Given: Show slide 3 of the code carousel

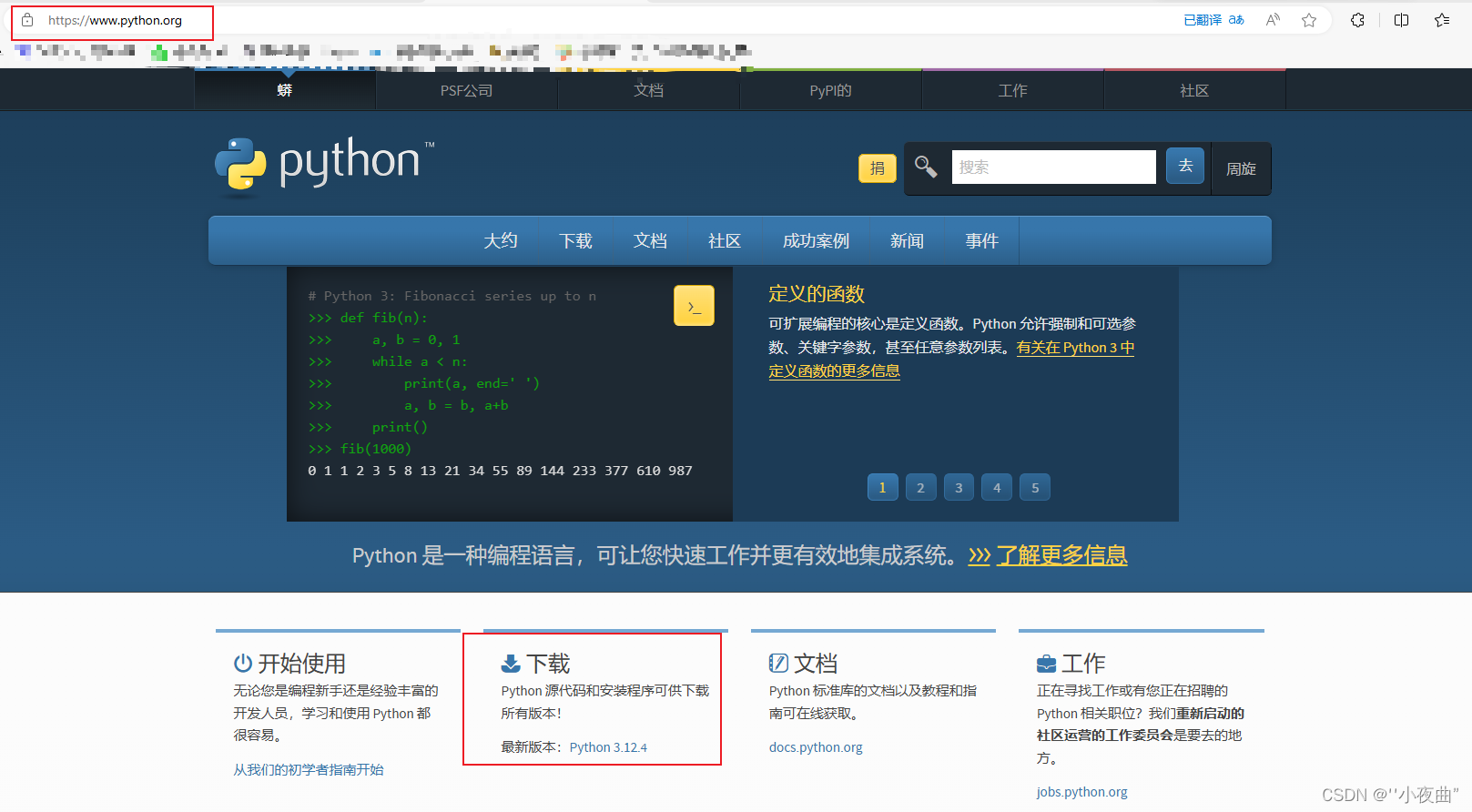Looking at the screenshot, I should click(x=959, y=487).
